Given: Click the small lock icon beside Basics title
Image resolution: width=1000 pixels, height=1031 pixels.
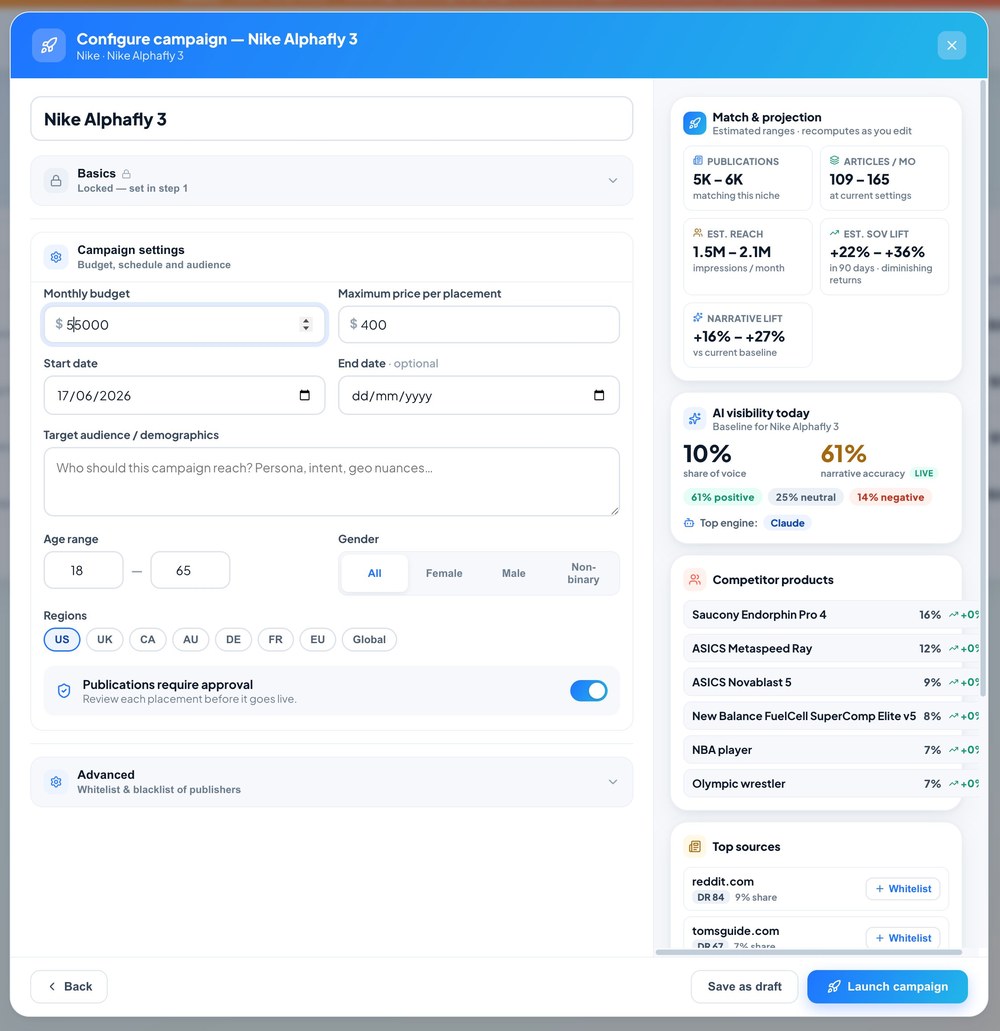Looking at the screenshot, I should [x=126, y=174].
